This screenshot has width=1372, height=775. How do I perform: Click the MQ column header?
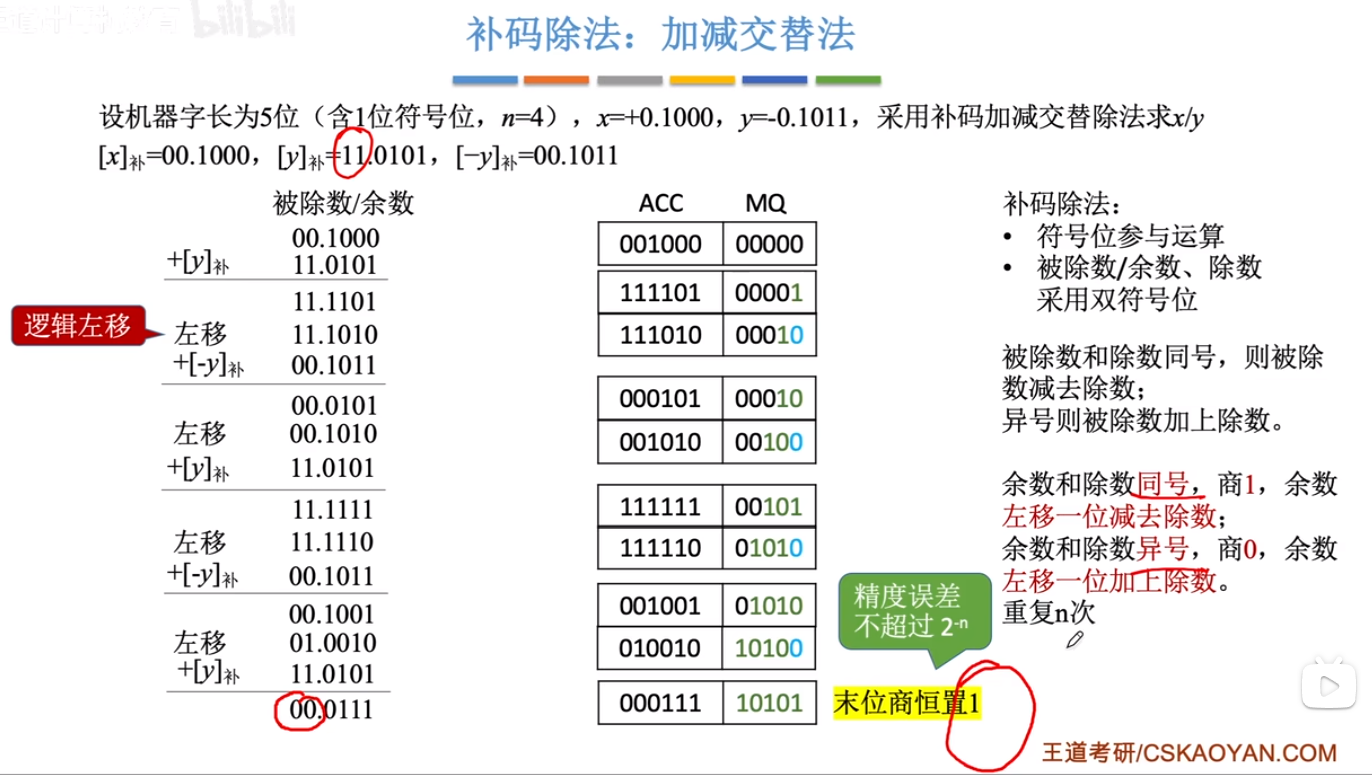click(766, 203)
